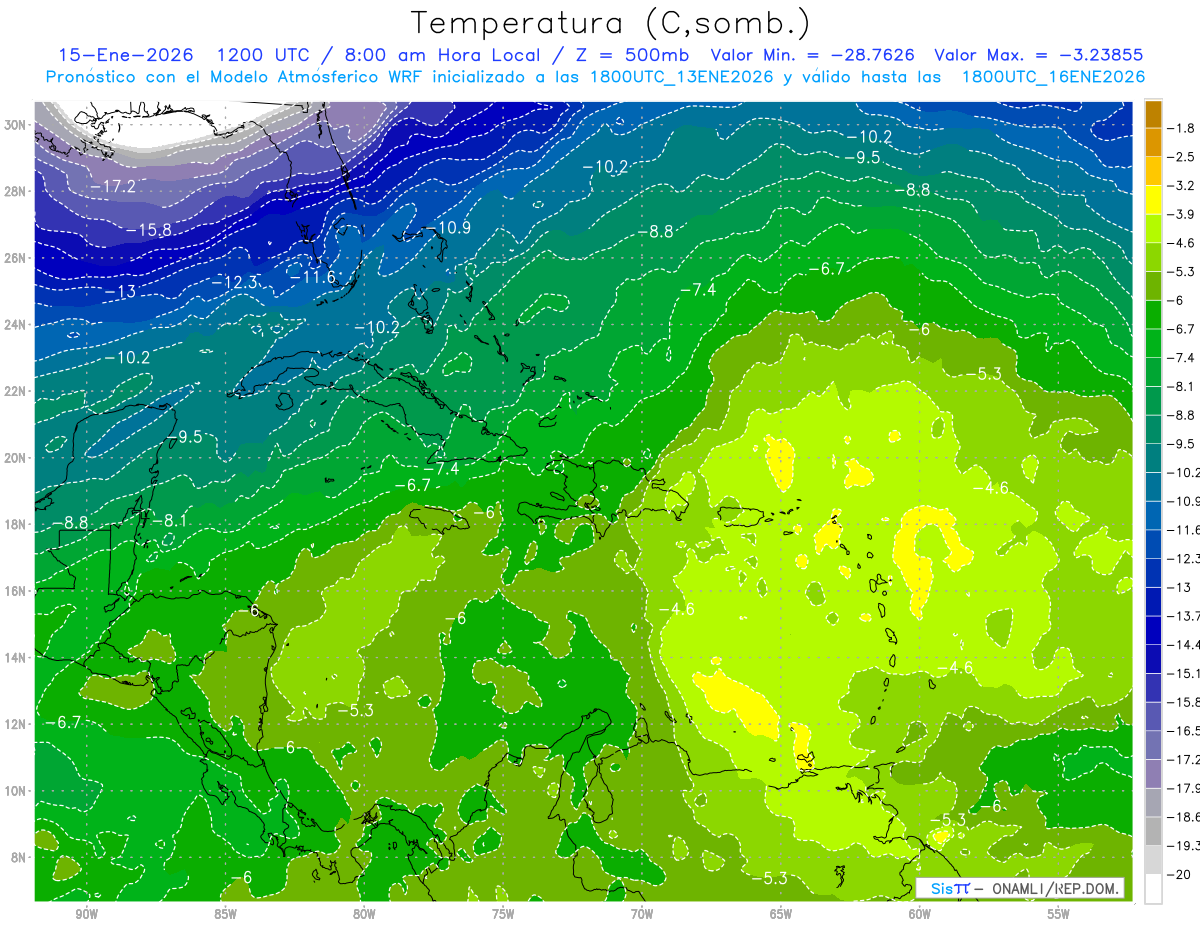Click the yellow colorbar swatch between -3.9 and -3.2
Viewport: 1200px width, 927px height.
[1153, 200]
